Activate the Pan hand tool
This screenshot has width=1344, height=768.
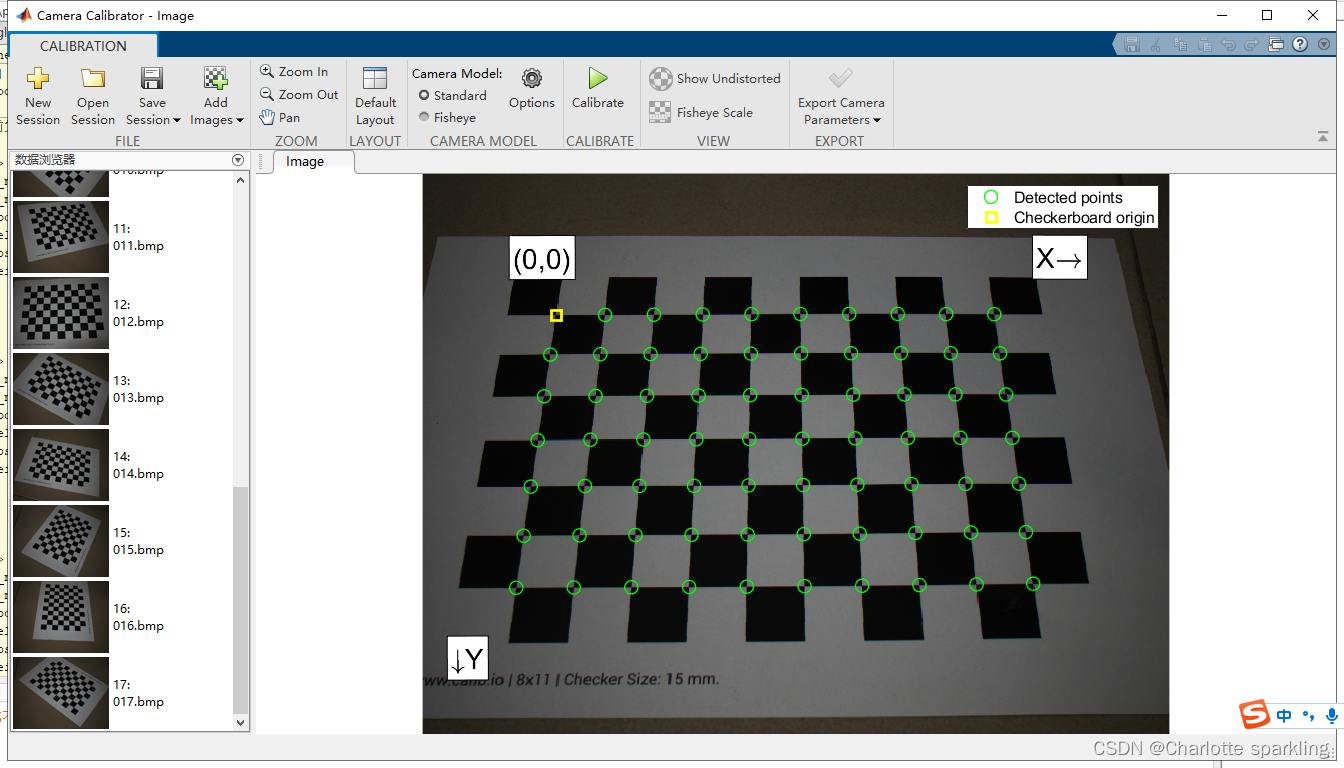(280, 117)
